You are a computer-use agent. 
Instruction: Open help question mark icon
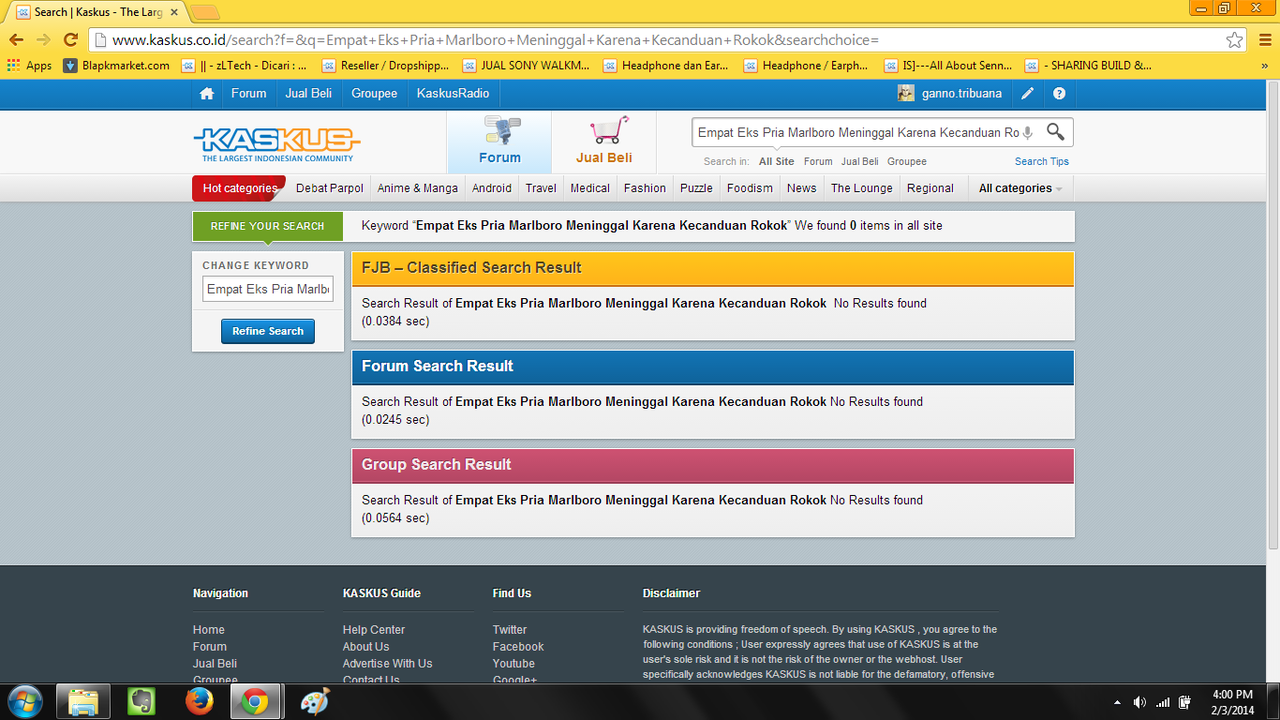coord(1059,93)
